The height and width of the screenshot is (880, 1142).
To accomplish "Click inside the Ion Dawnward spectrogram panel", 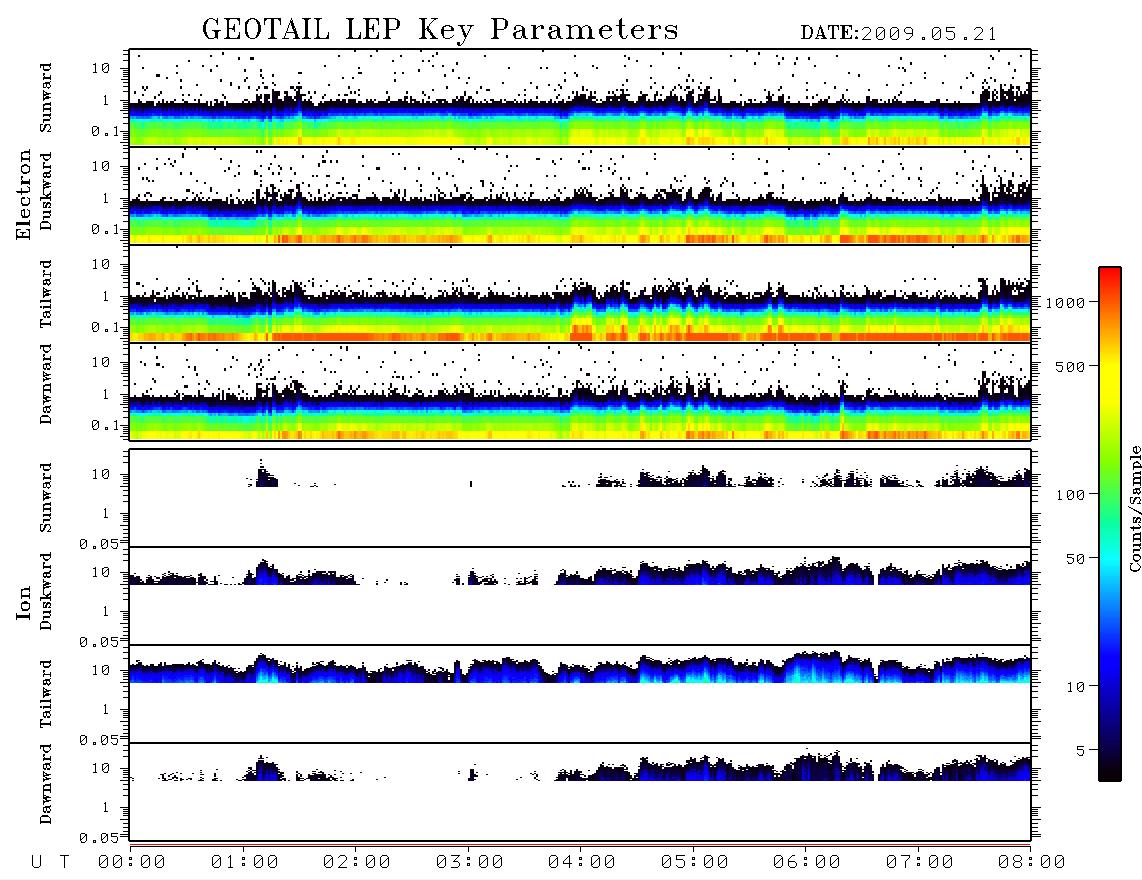I will [580, 792].
